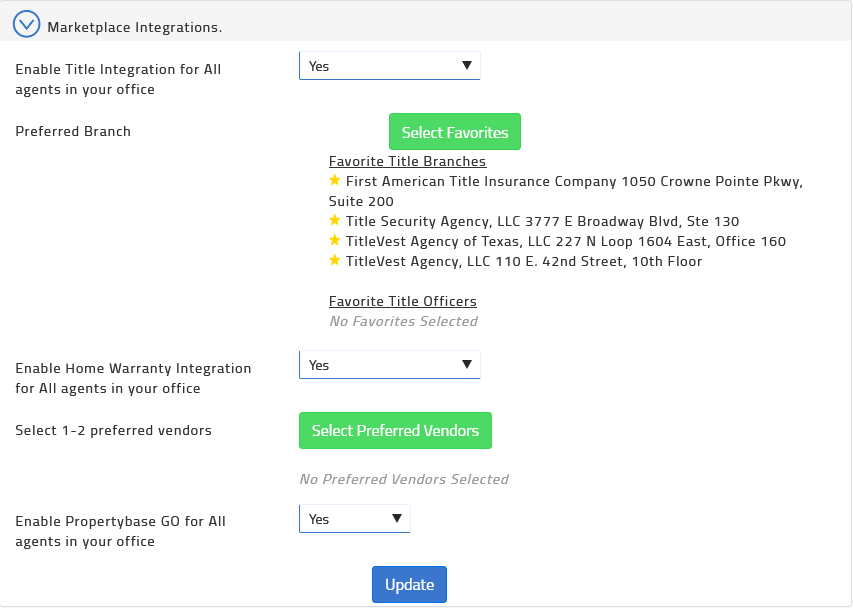
Task: Click the Favorite Title Branches heading
Action: (407, 161)
